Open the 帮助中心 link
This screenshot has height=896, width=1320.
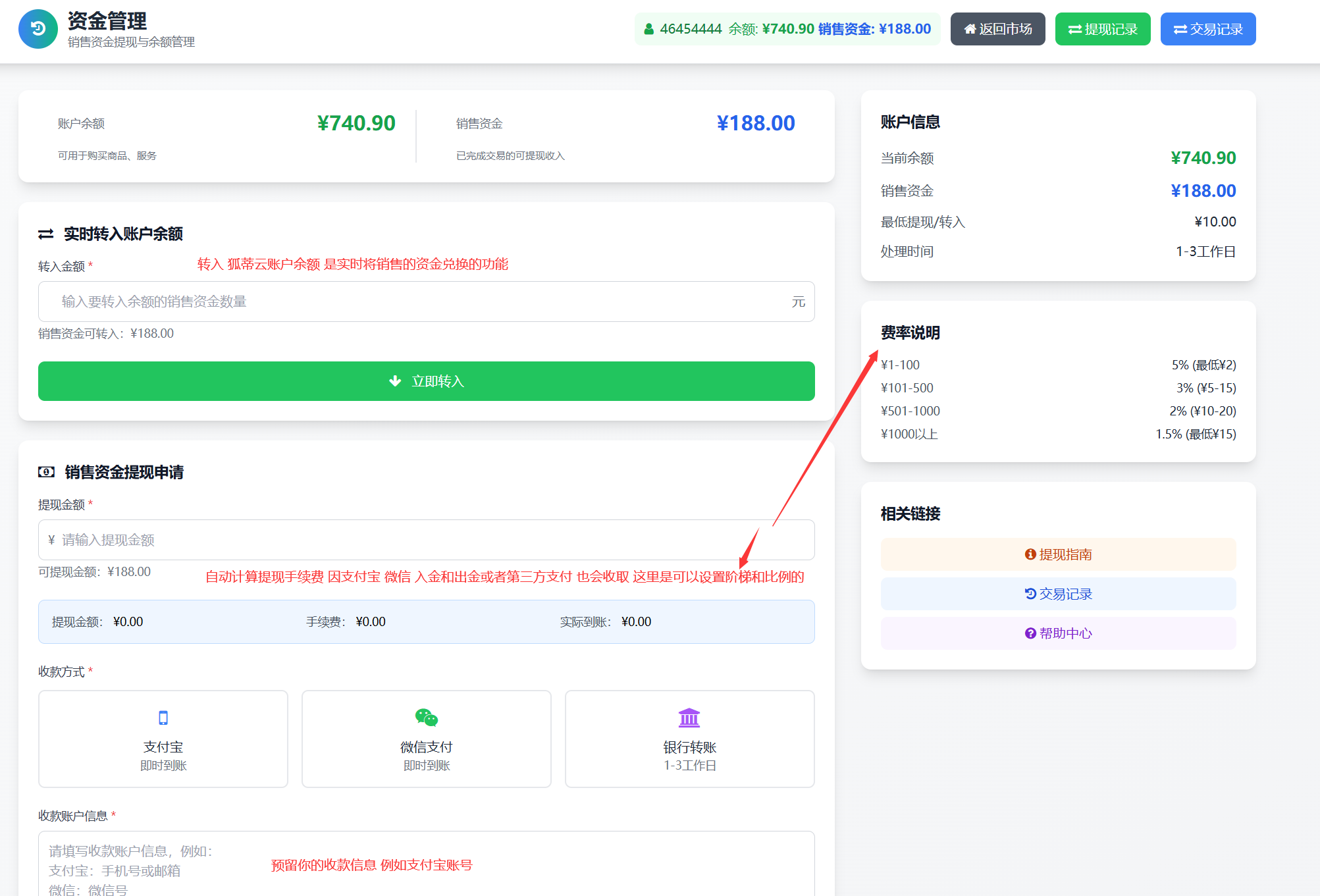coord(1058,633)
